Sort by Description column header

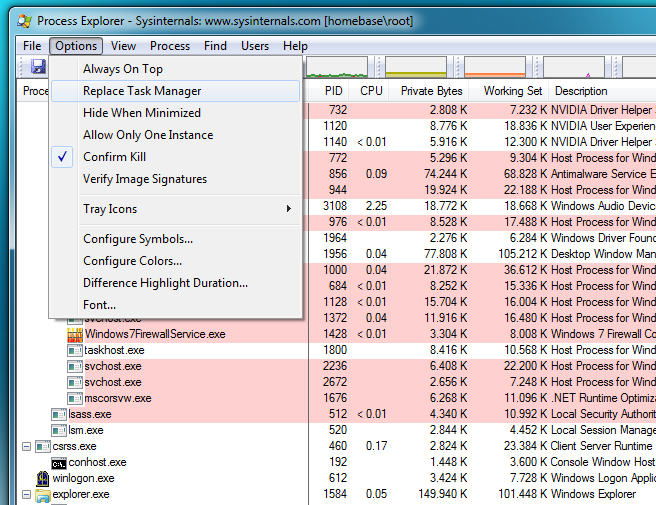pyautogui.click(x=602, y=91)
